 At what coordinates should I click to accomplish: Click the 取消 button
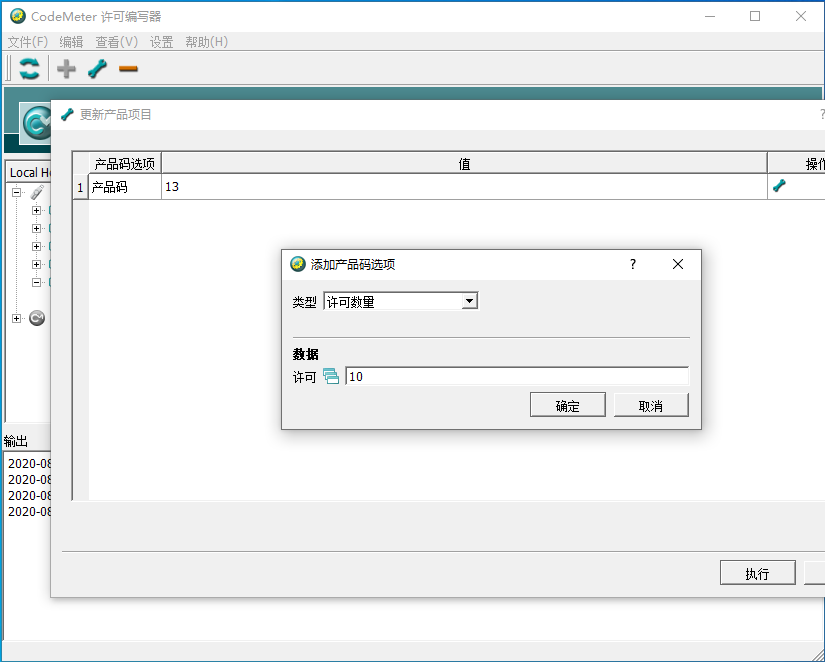[651, 405]
